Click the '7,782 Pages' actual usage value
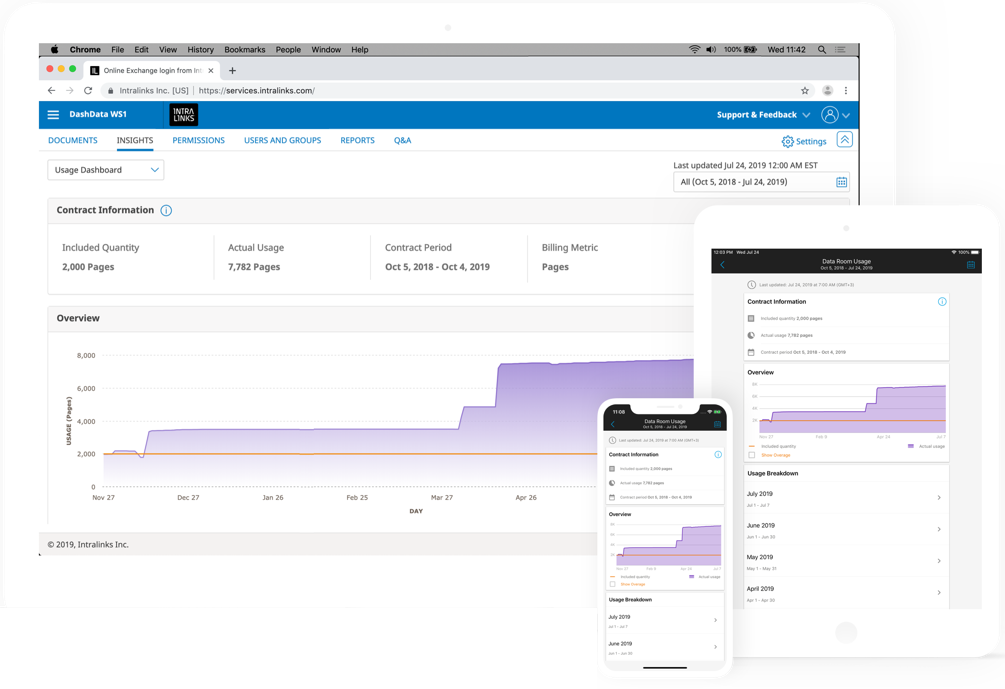The image size is (1005, 689). click(254, 267)
